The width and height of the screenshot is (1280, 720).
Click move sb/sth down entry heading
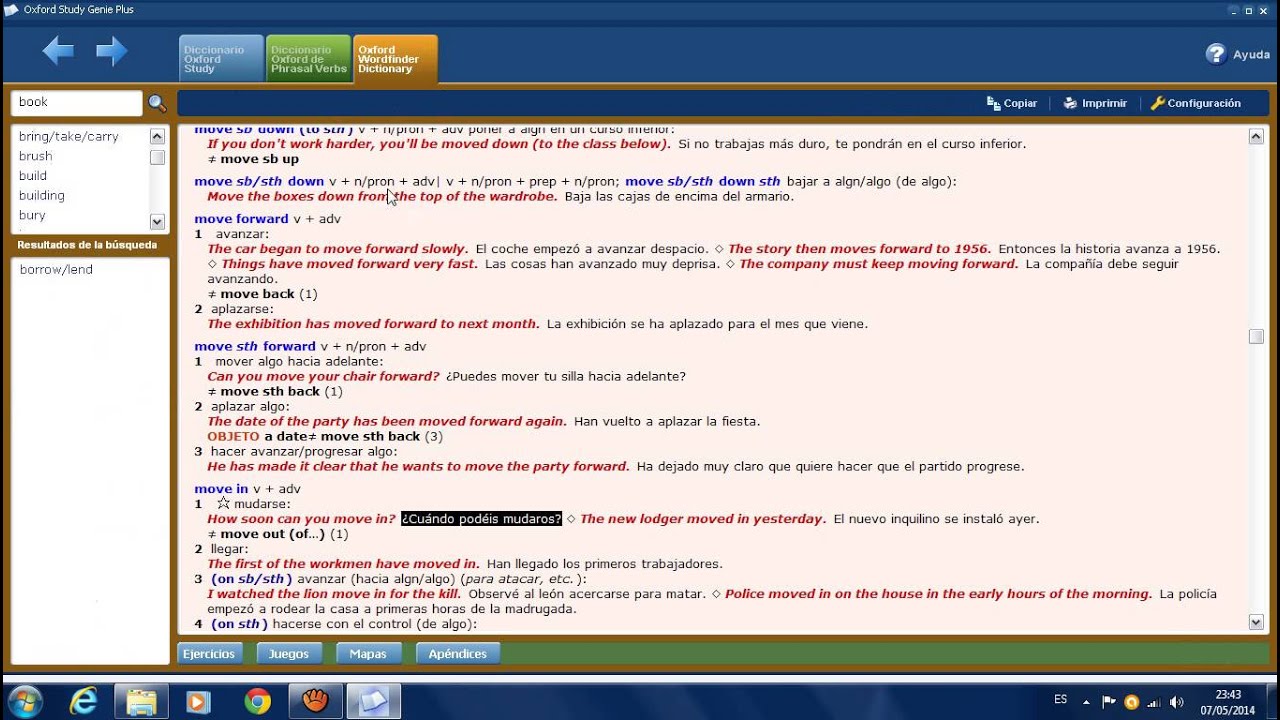click(x=259, y=181)
